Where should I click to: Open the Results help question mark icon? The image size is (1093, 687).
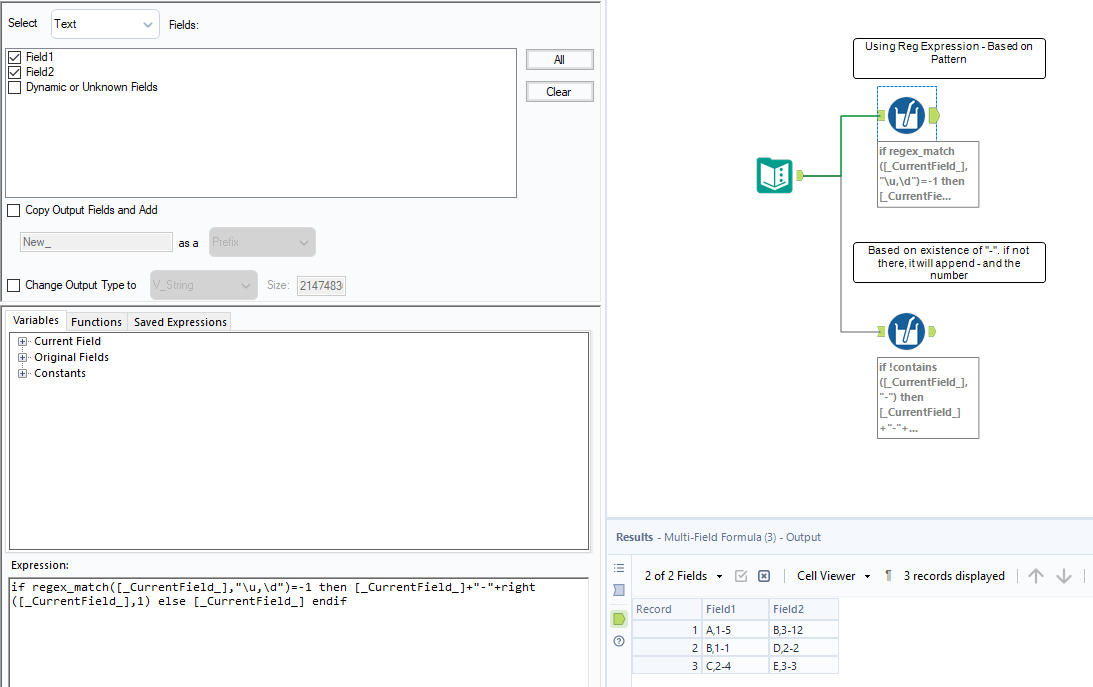pos(618,642)
